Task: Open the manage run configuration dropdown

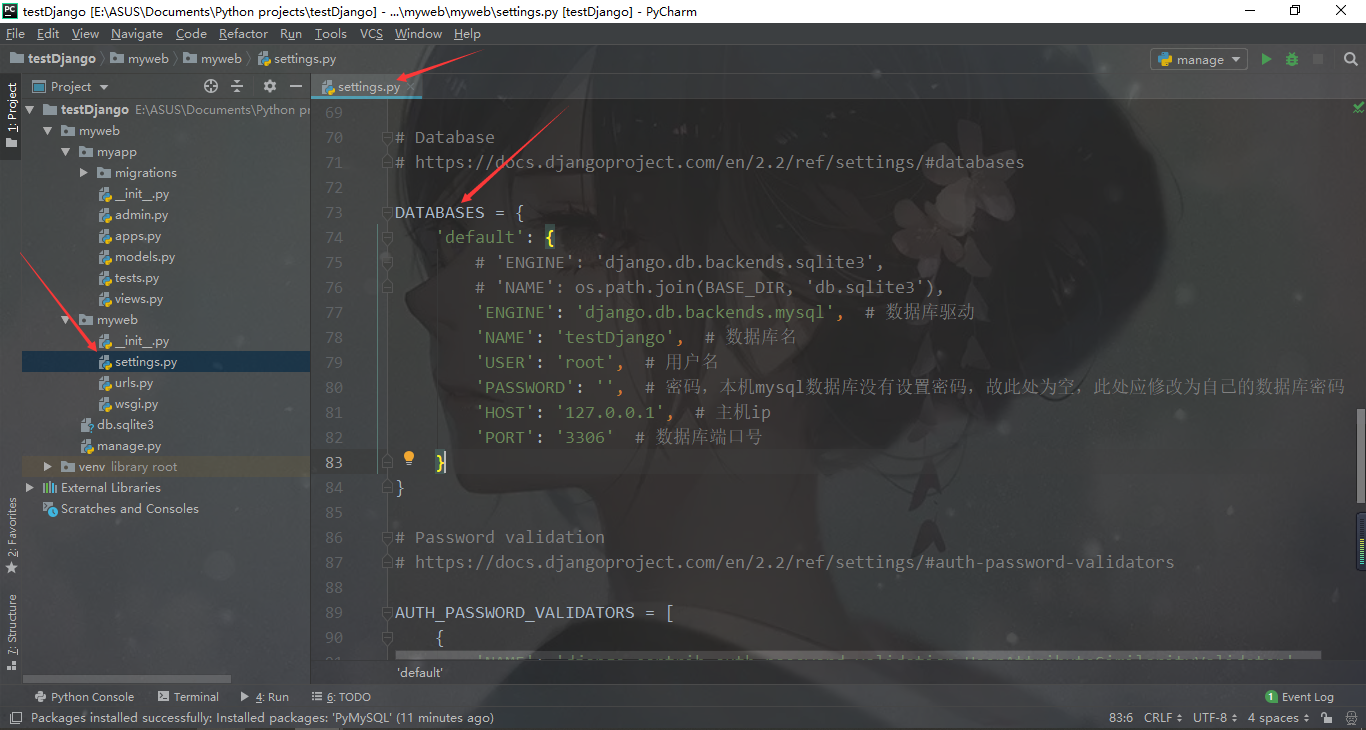Action: (x=1199, y=59)
